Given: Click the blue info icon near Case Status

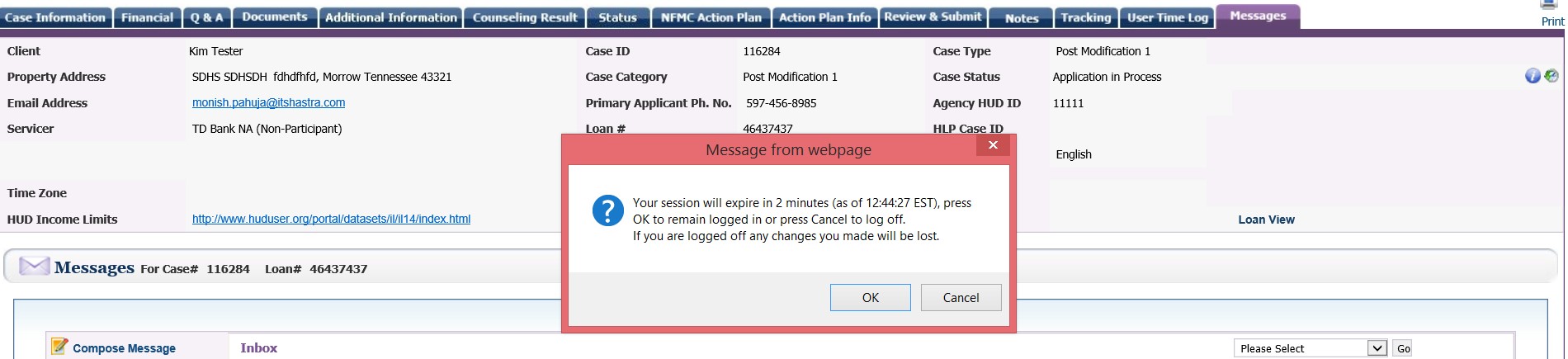Looking at the screenshot, I should [x=1533, y=76].
